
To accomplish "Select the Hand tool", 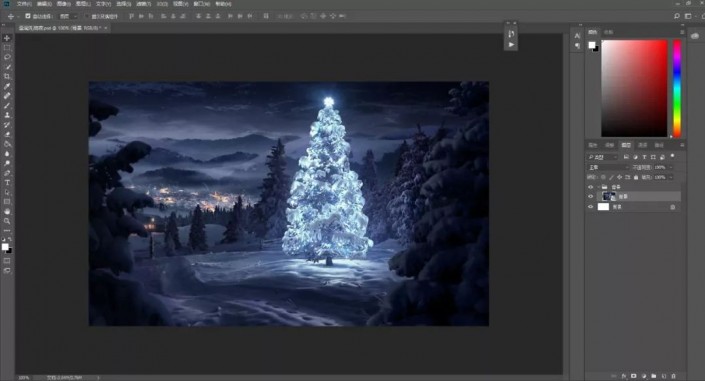I will 7,211.
